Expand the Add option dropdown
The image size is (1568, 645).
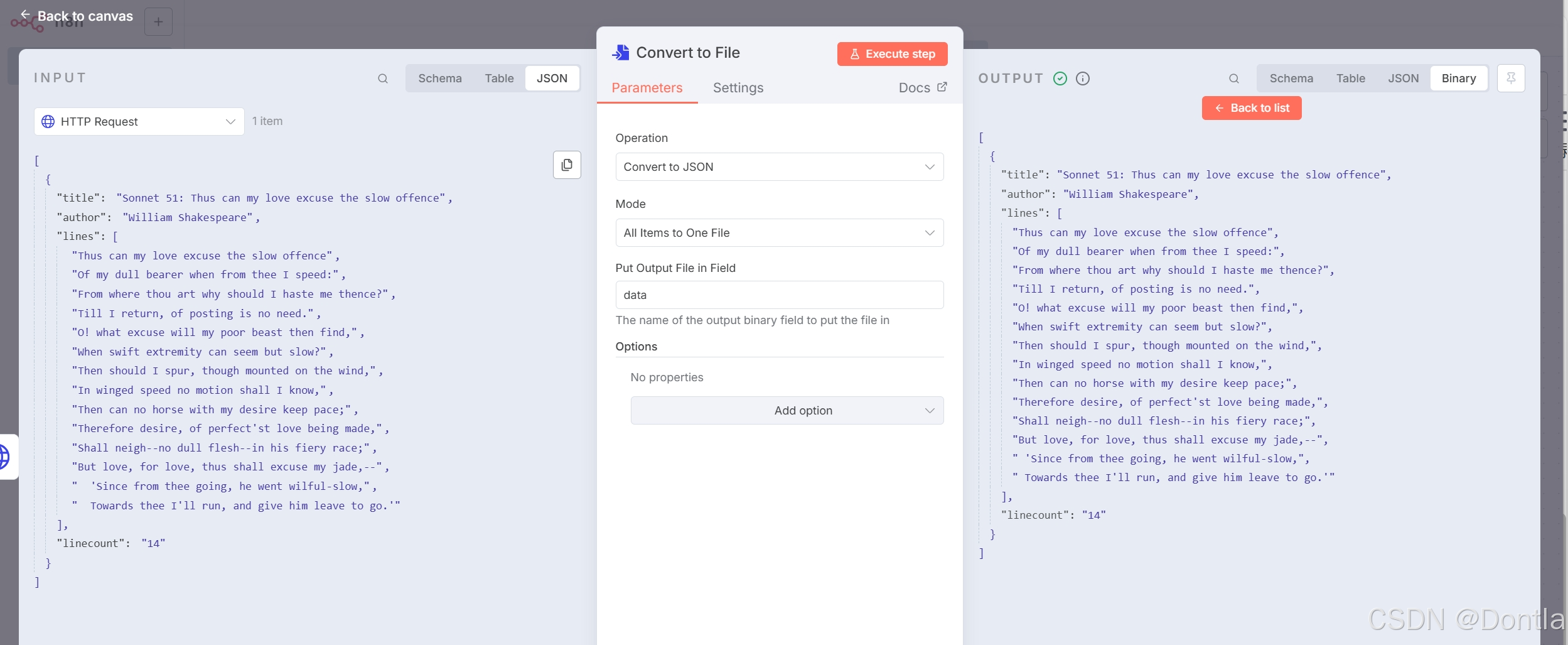point(787,411)
